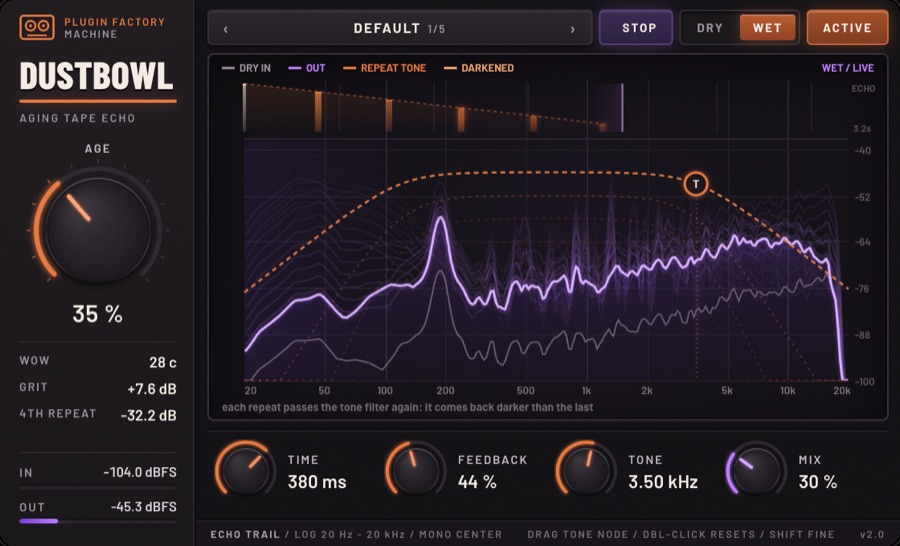
Task: Switch monitoring to DRY
Action: pyautogui.click(x=709, y=28)
